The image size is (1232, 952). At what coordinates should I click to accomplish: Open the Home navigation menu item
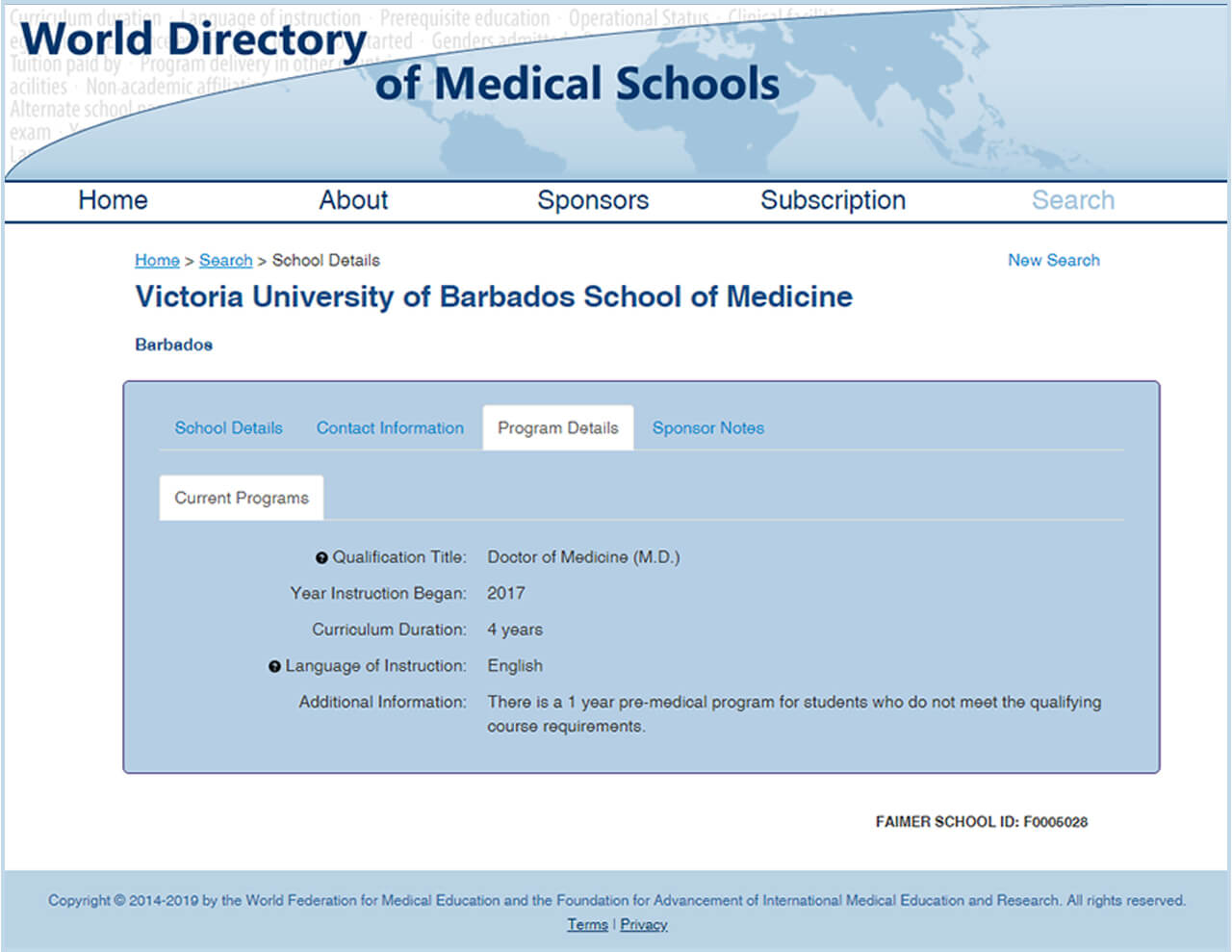[113, 200]
